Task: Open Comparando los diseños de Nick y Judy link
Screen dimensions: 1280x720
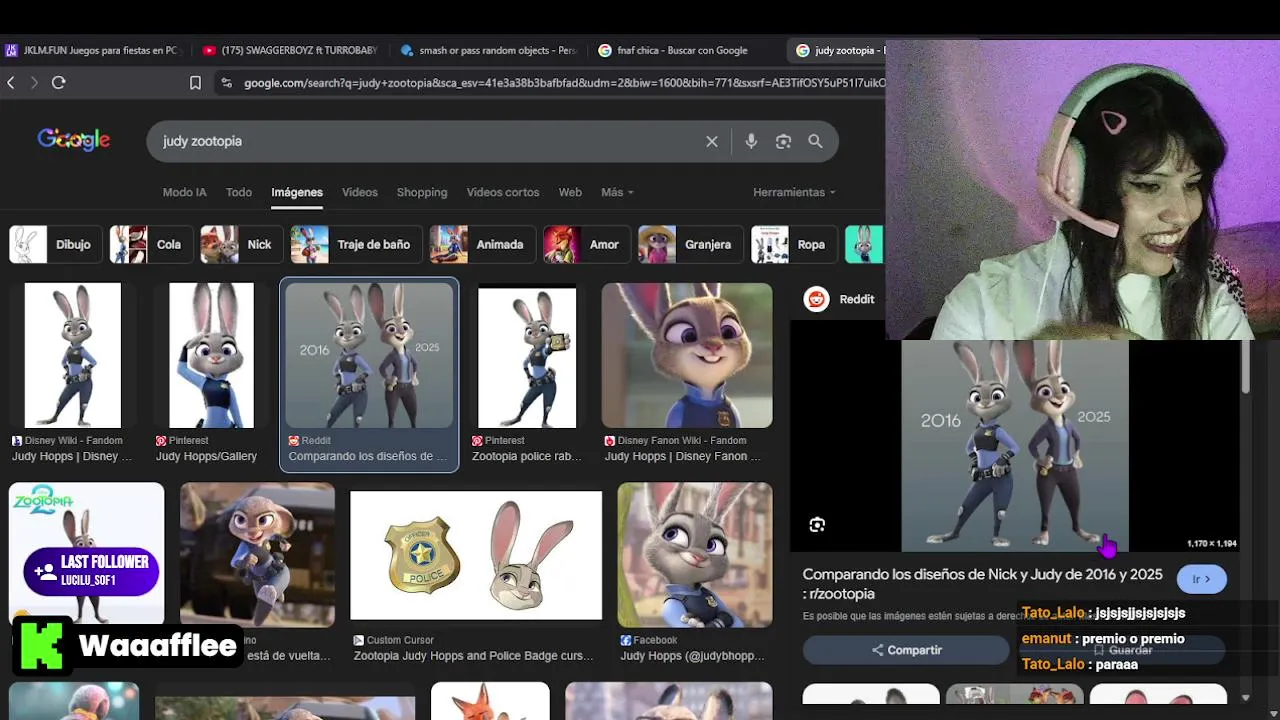Action: click(x=982, y=584)
